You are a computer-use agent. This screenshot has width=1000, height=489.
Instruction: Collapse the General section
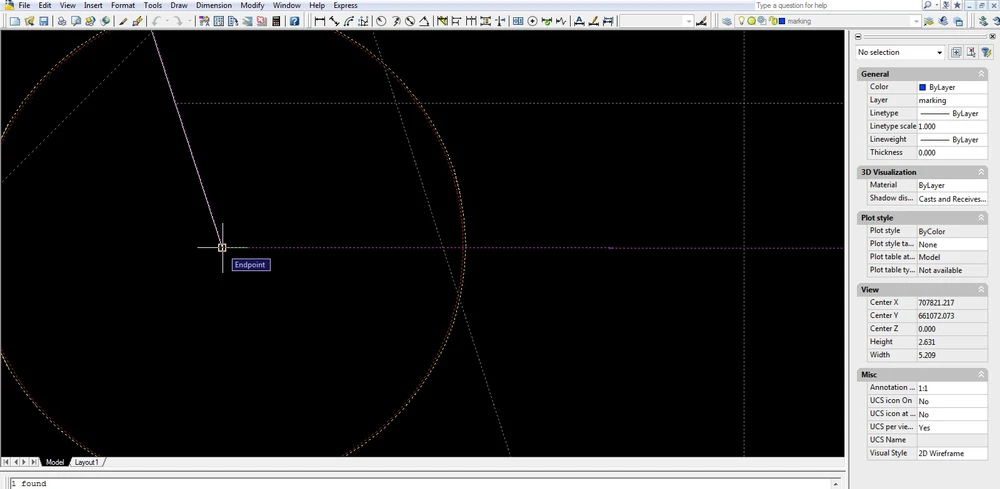981,74
